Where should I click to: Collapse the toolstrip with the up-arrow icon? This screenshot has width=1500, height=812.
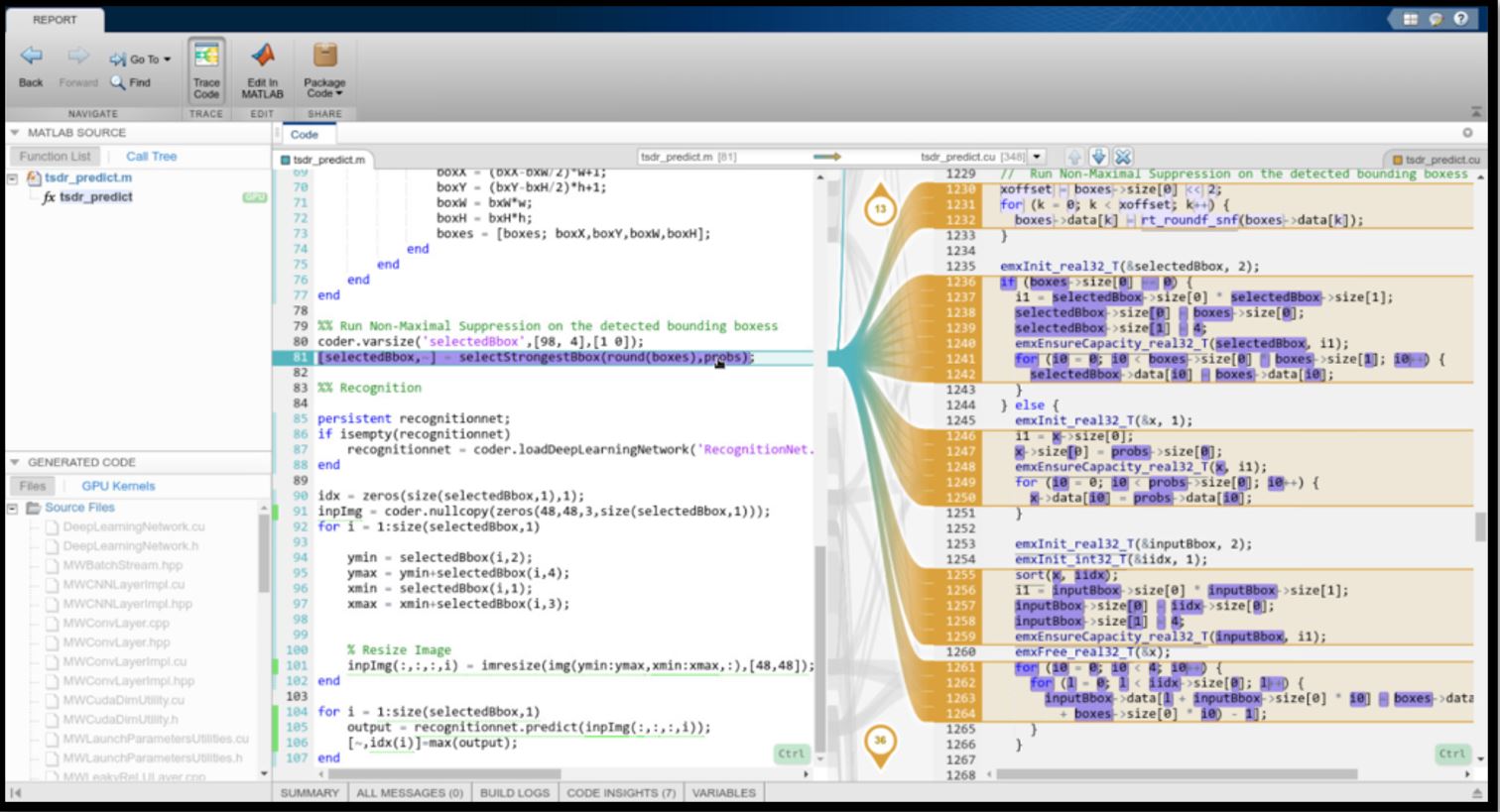(x=1477, y=111)
